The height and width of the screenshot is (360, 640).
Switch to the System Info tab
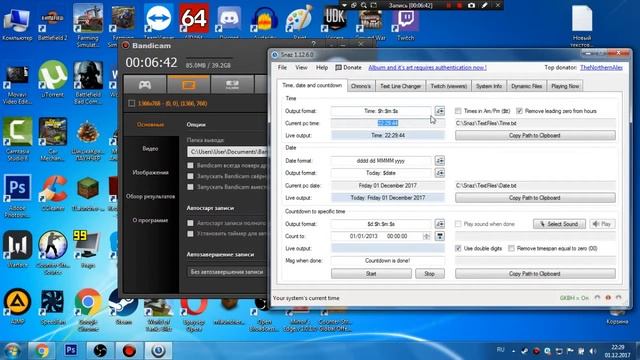489,86
